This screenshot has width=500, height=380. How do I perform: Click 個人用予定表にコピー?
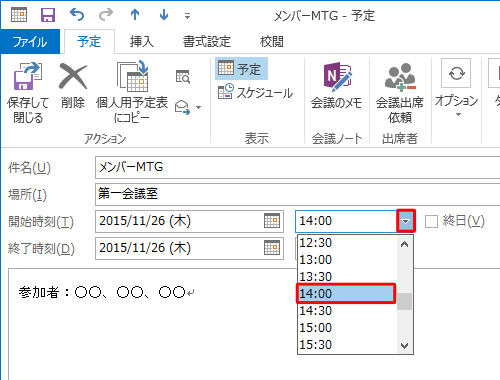pyautogui.click(x=132, y=93)
